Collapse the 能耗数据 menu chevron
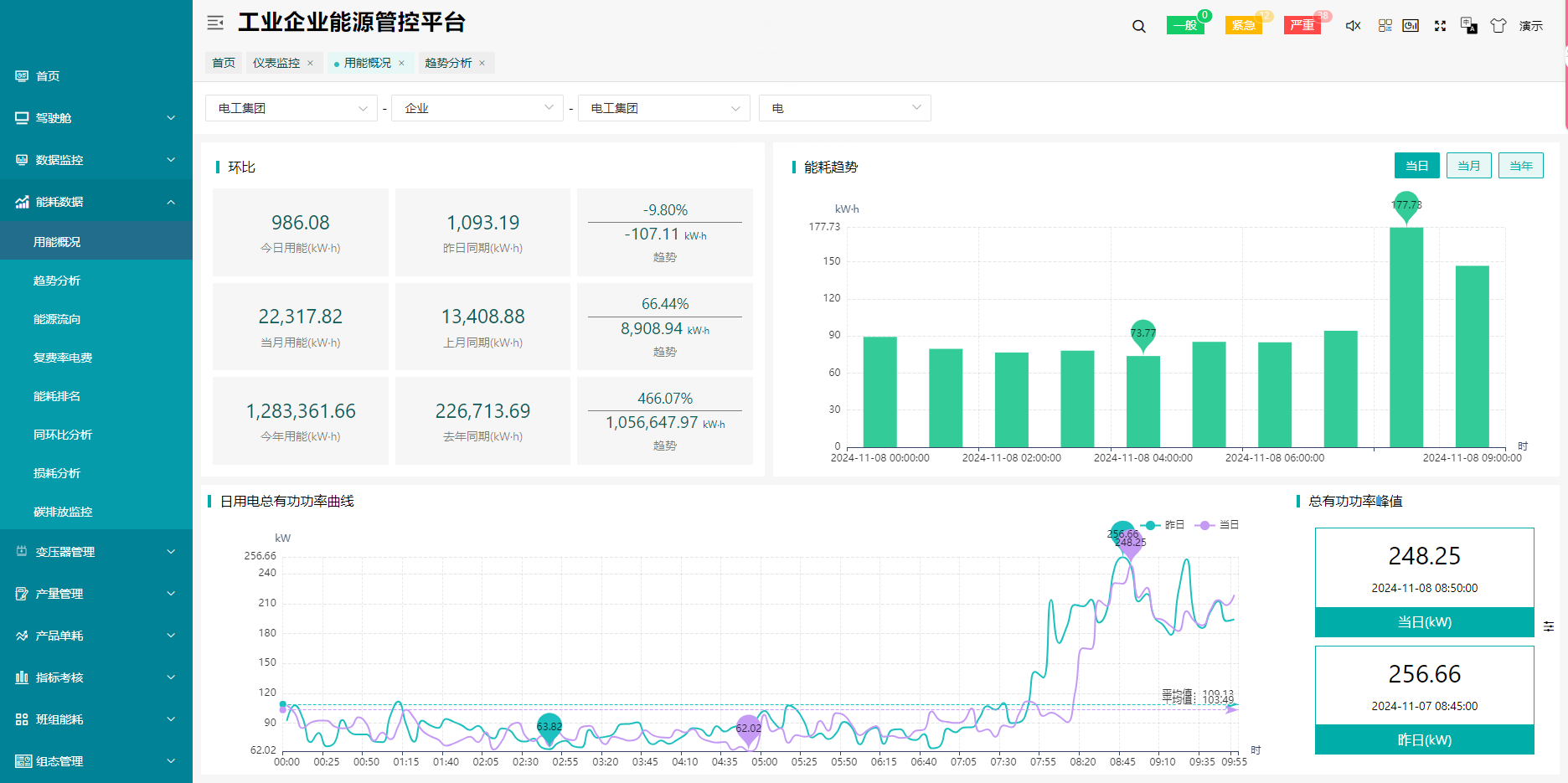 (171, 202)
